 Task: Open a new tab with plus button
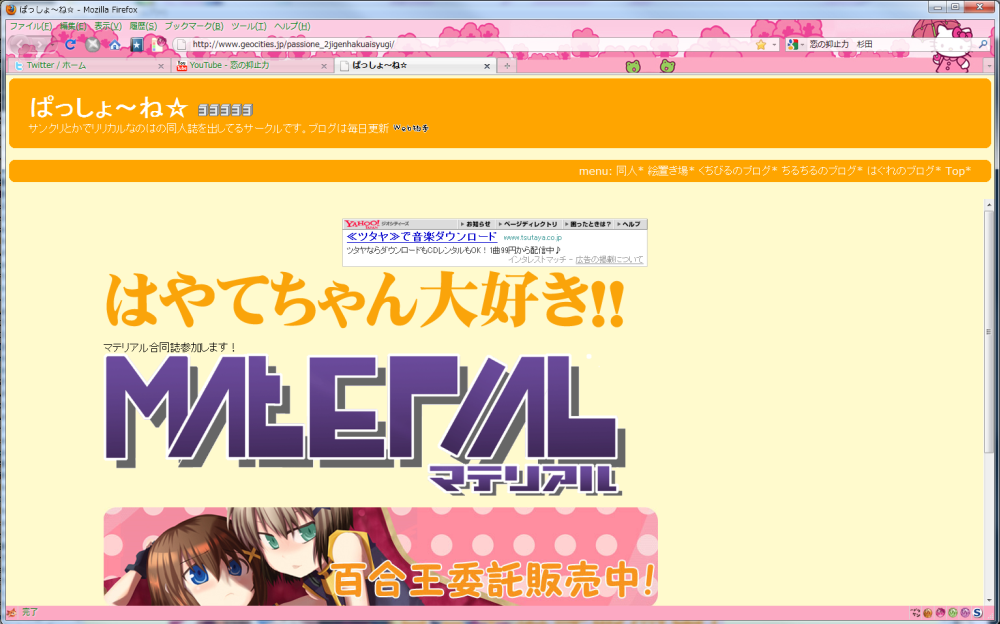pos(507,66)
